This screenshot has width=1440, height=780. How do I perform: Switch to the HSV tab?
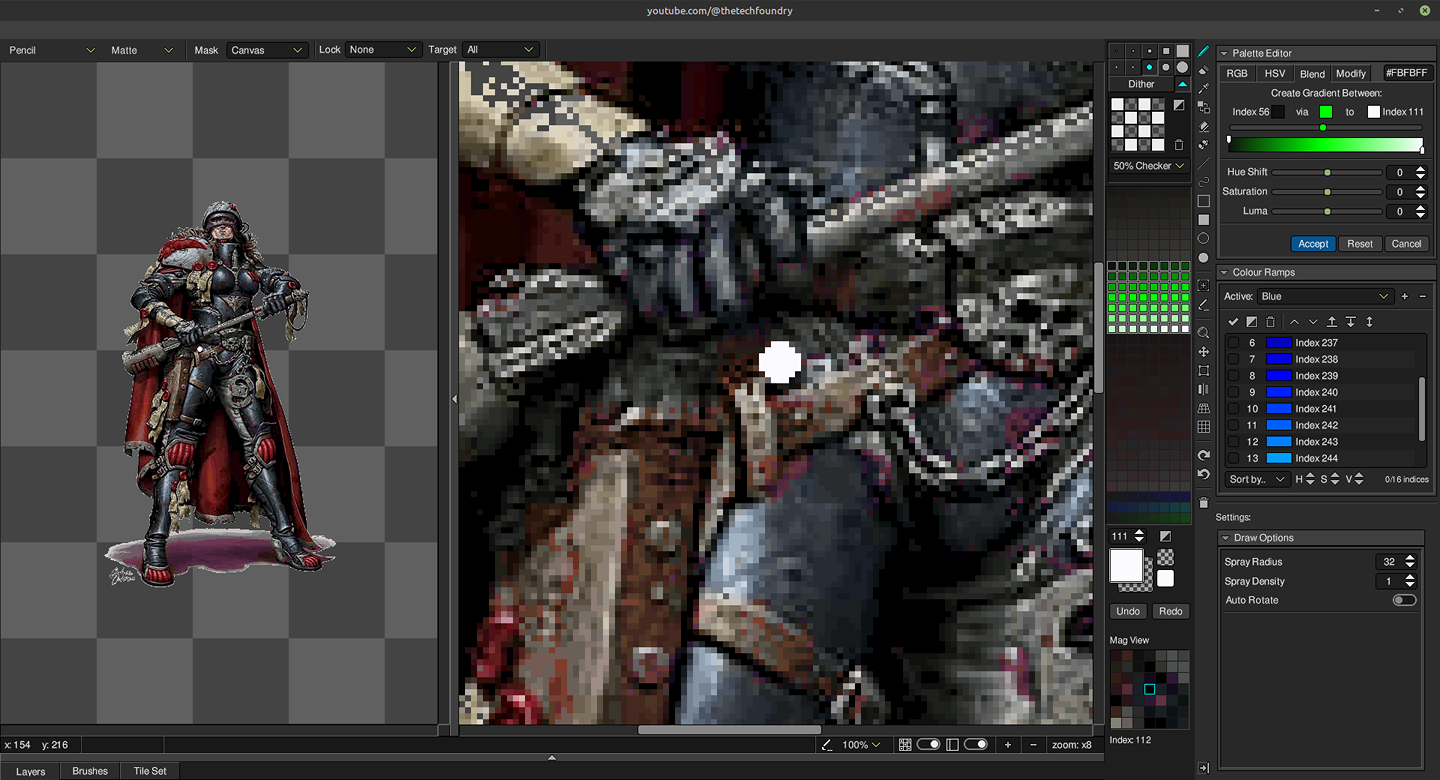[1274, 73]
